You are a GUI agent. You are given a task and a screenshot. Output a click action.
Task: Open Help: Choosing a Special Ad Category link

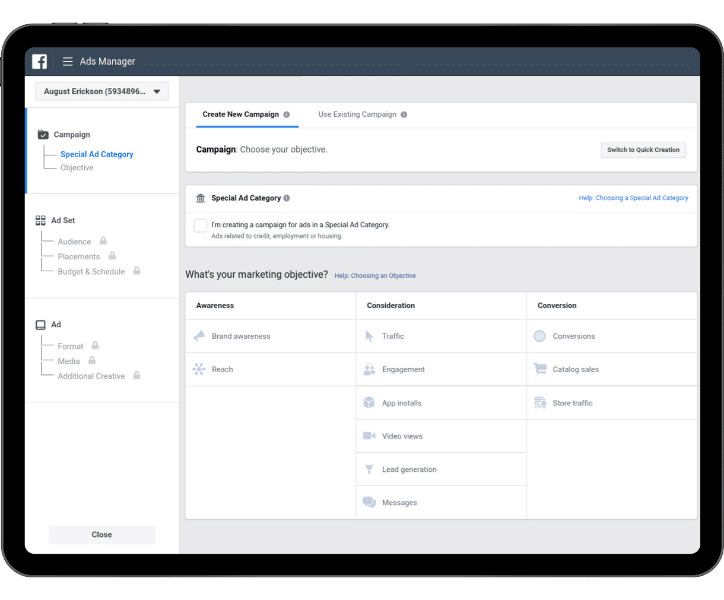click(633, 198)
